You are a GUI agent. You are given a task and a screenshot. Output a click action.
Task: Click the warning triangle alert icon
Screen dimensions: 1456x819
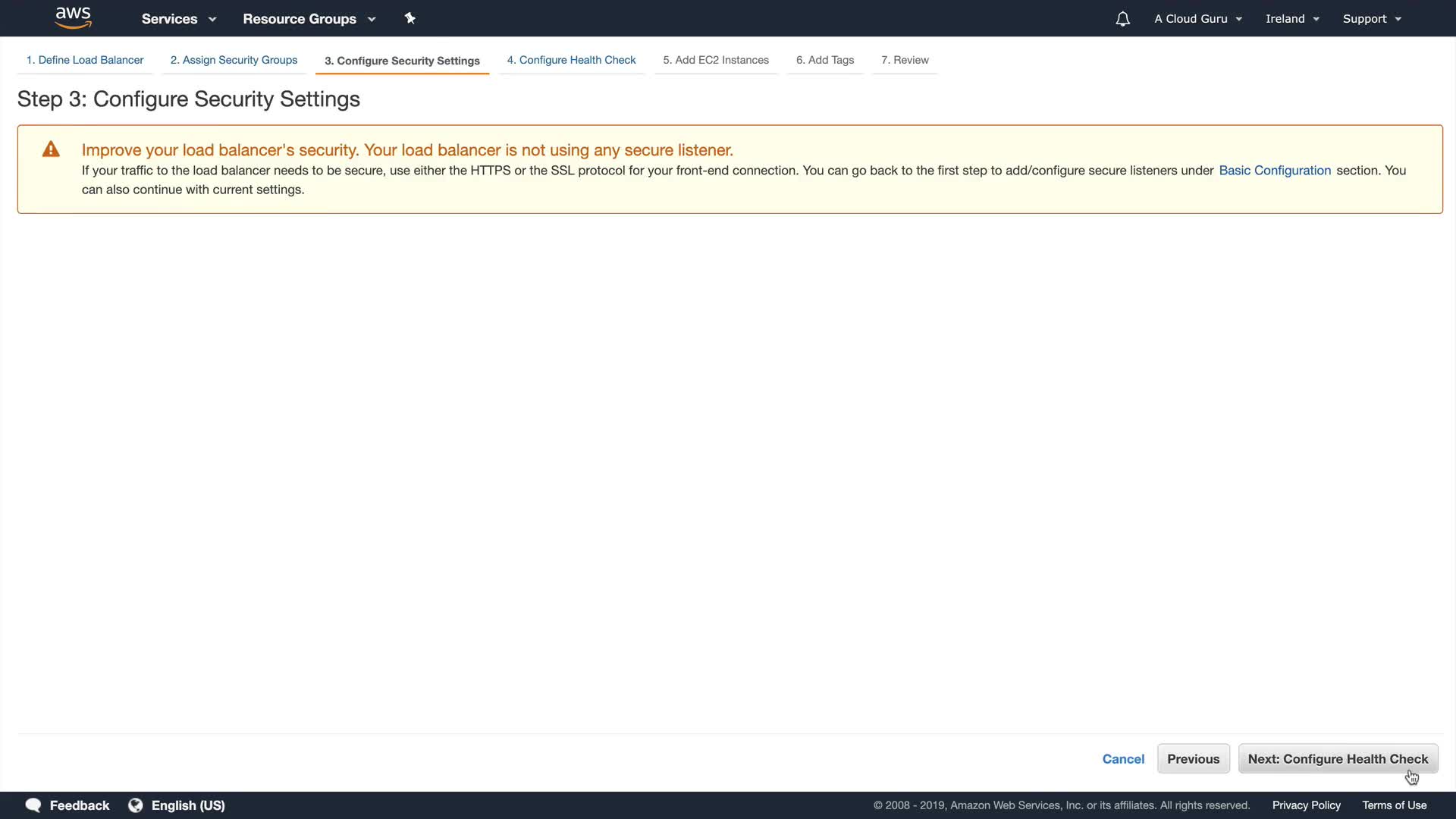pos(51,149)
